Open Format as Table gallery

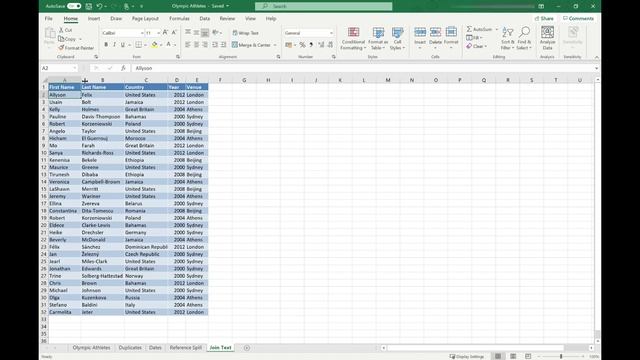click(378, 39)
